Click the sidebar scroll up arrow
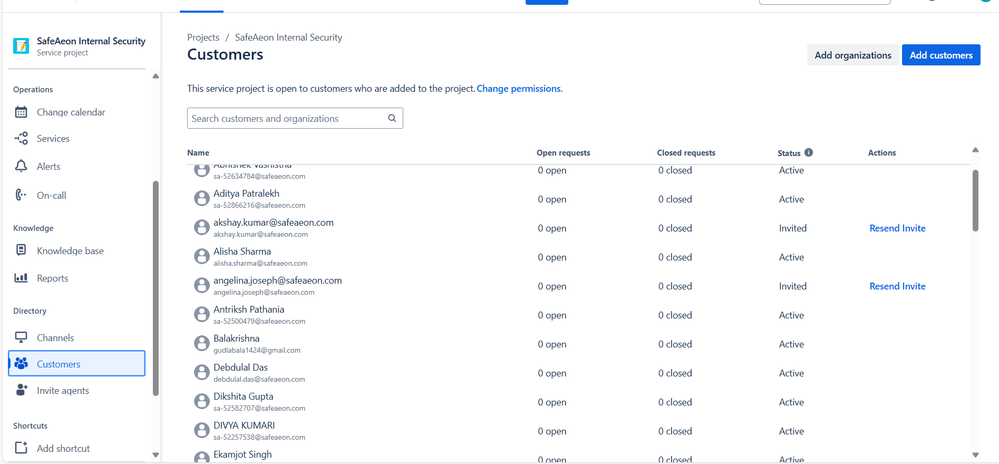This screenshot has width=999, height=464. coord(155,76)
